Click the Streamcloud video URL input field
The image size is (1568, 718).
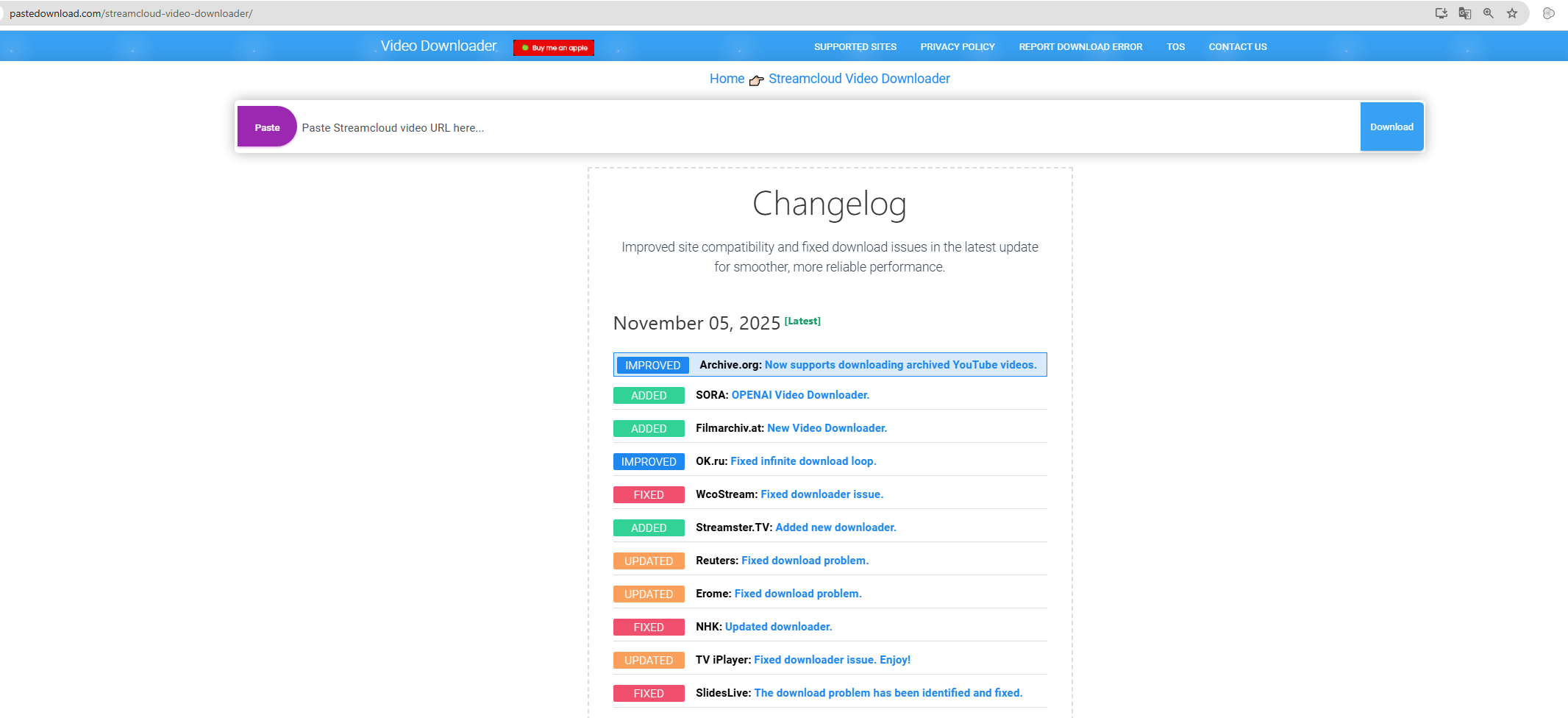pyautogui.click(x=662, y=127)
